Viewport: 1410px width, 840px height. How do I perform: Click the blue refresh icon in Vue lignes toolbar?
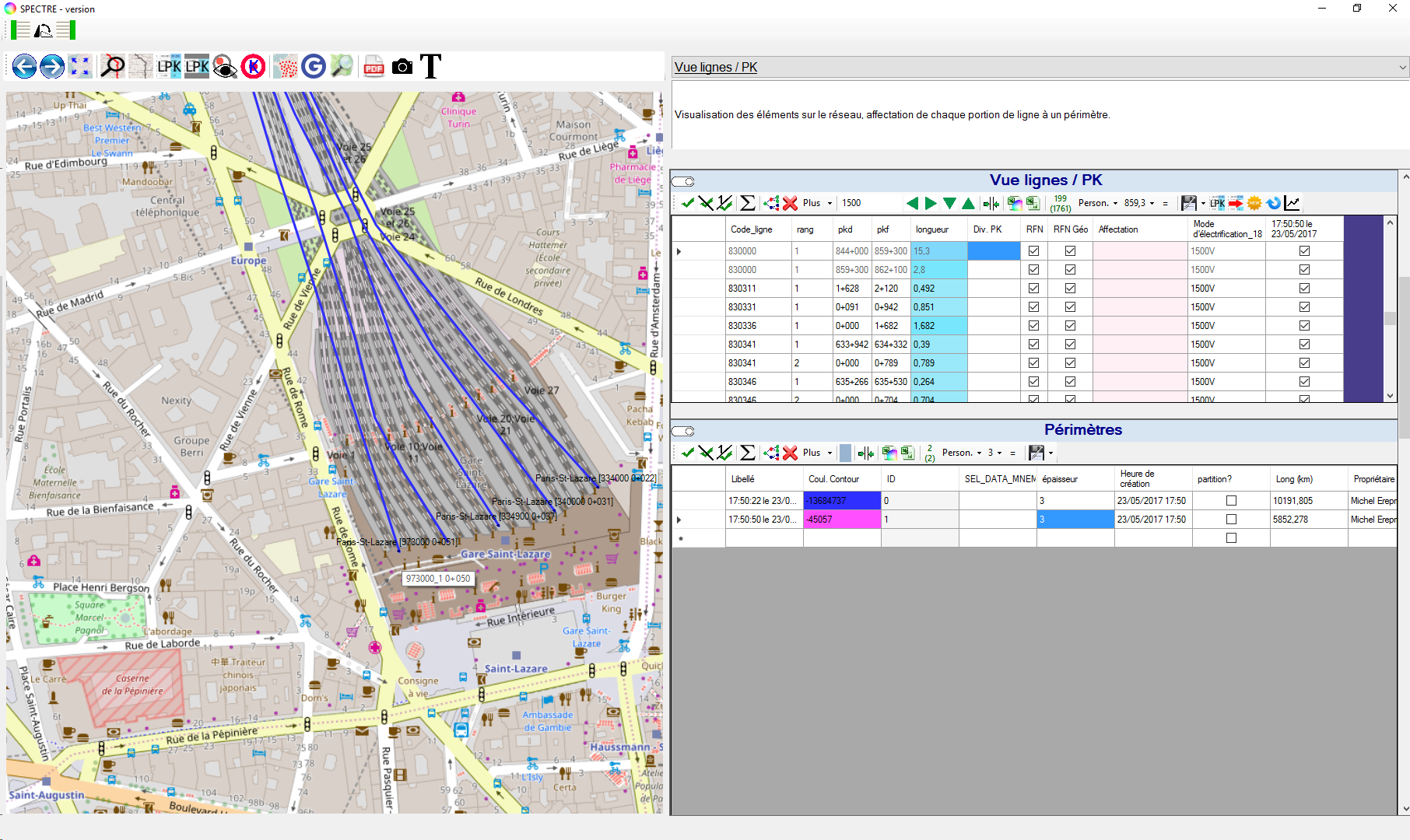pyautogui.click(x=1273, y=203)
